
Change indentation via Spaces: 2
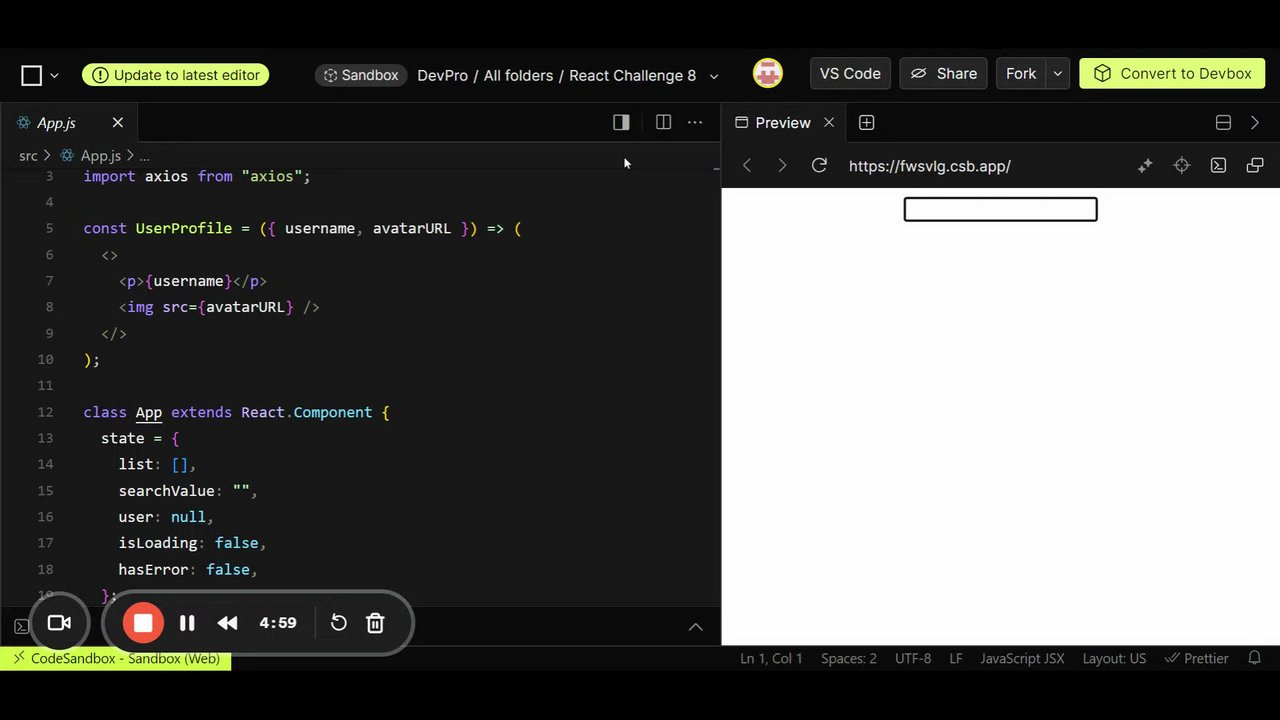coord(849,658)
